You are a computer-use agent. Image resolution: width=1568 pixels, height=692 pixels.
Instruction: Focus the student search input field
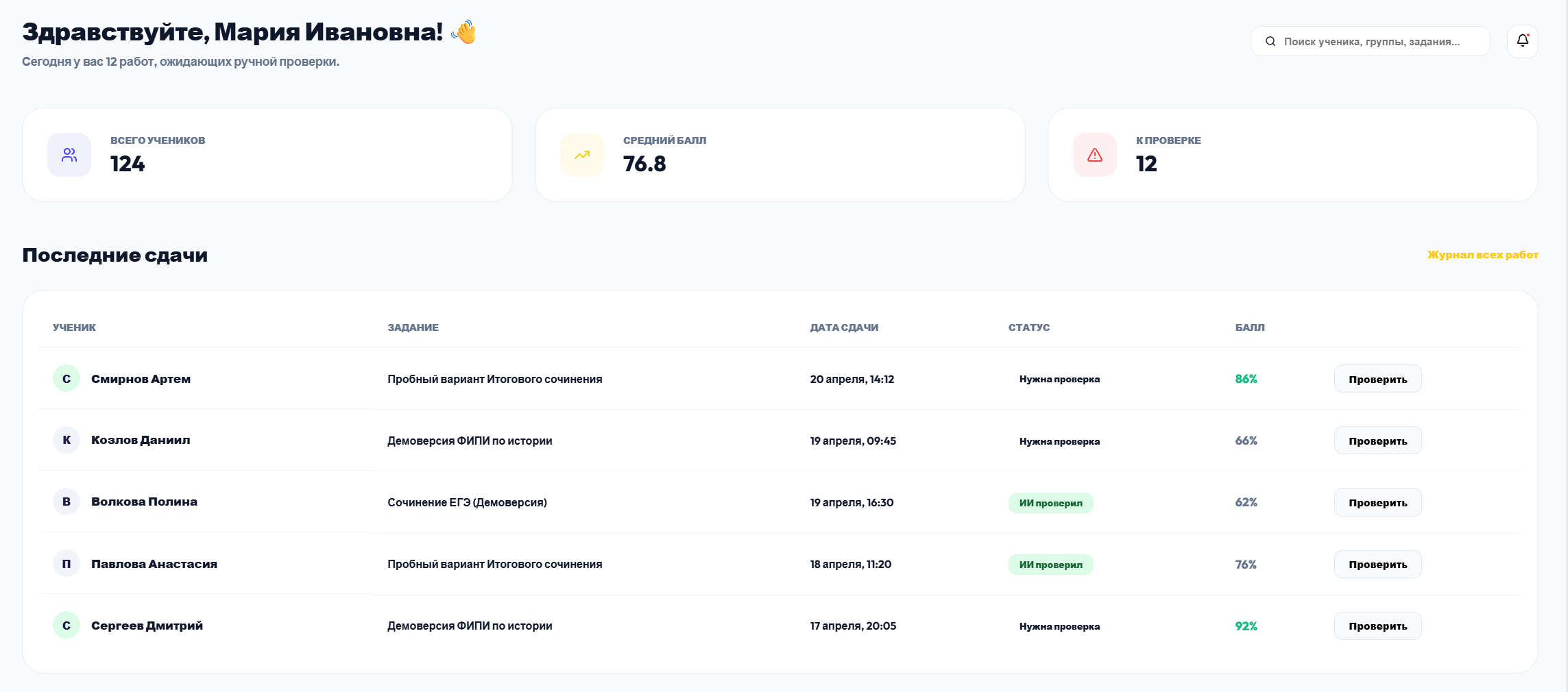[1378, 42]
